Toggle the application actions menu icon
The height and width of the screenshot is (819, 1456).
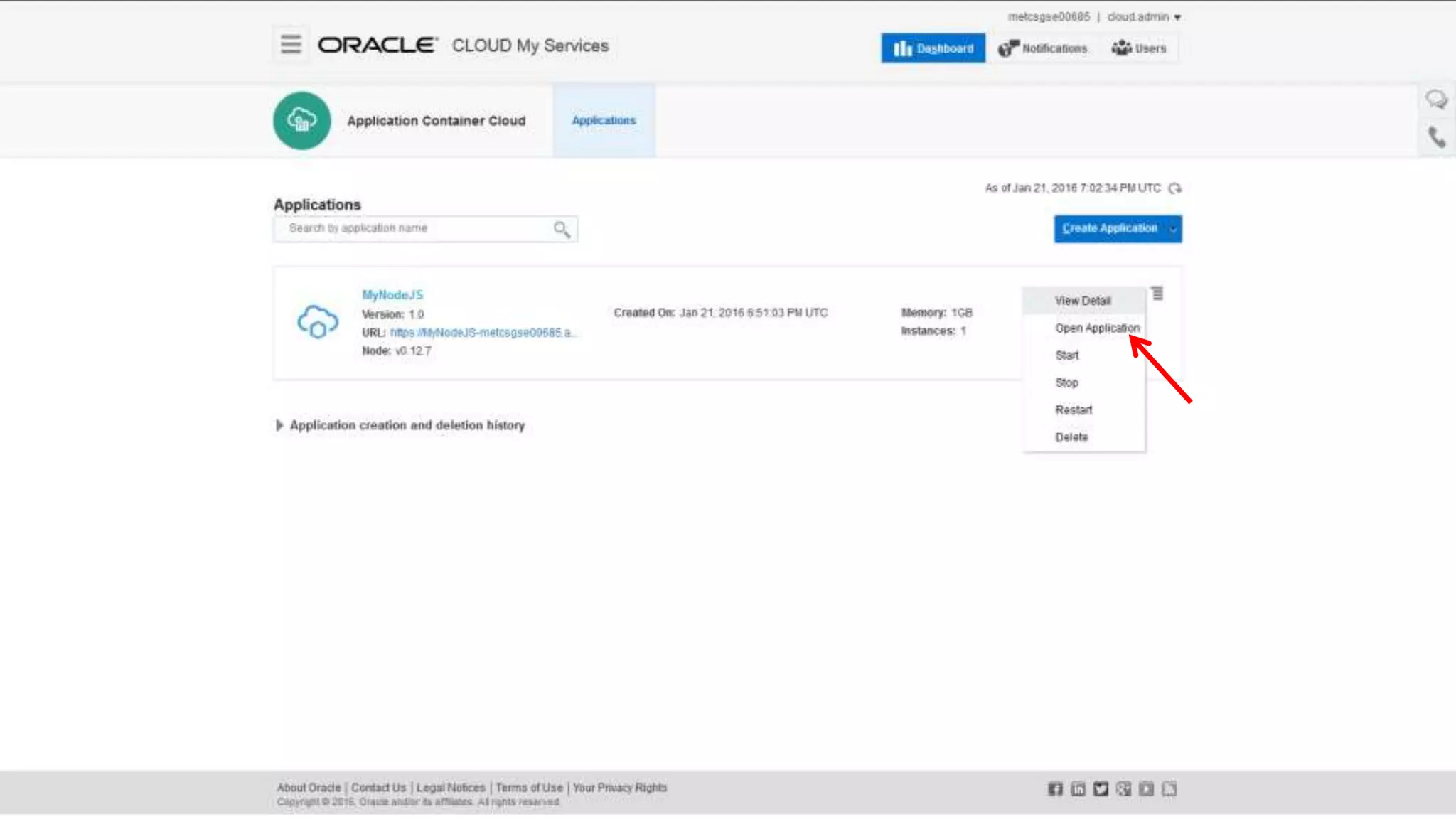pyautogui.click(x=1157, y=293)
